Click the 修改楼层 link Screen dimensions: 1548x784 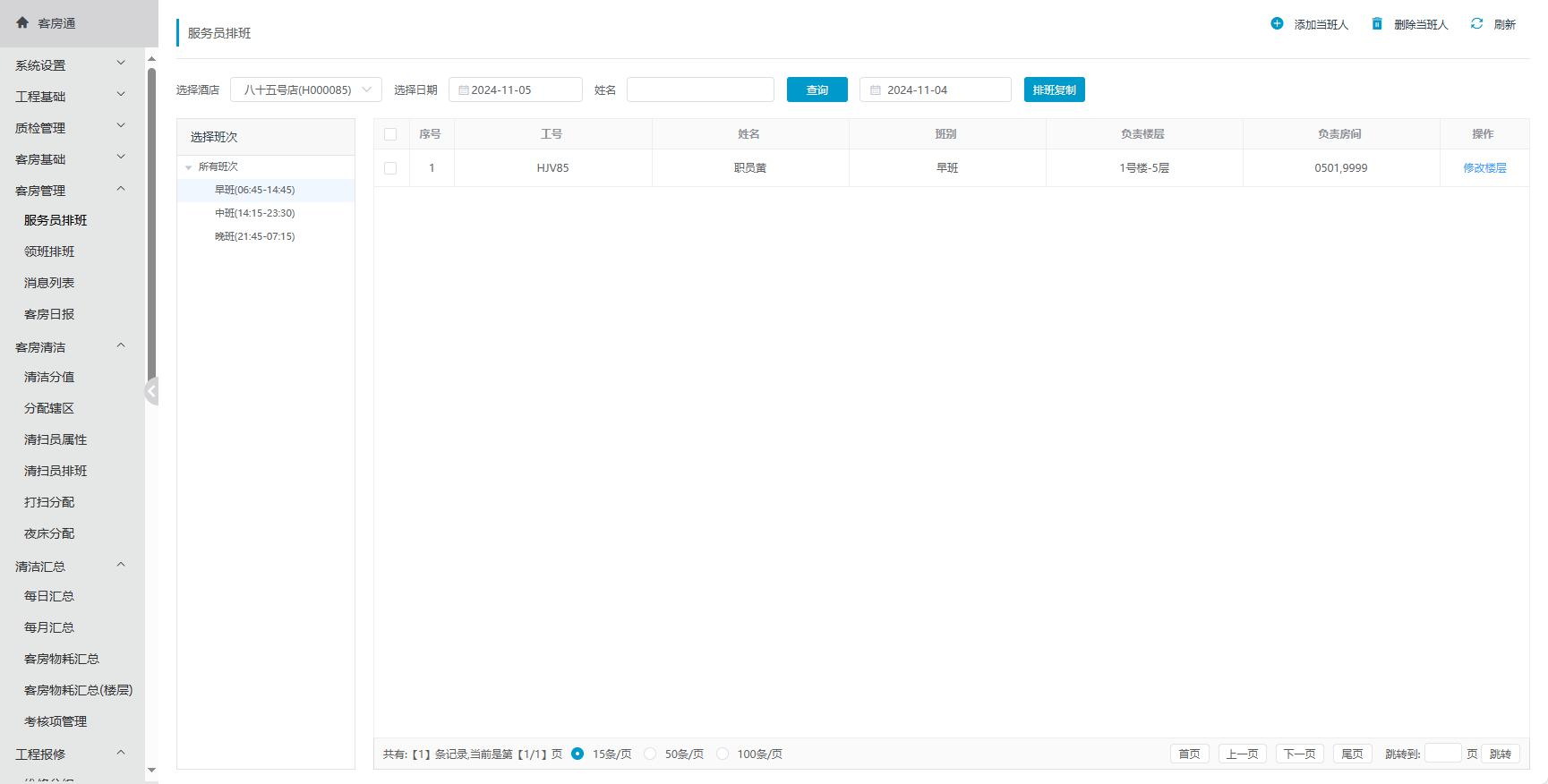point(1484,168)
